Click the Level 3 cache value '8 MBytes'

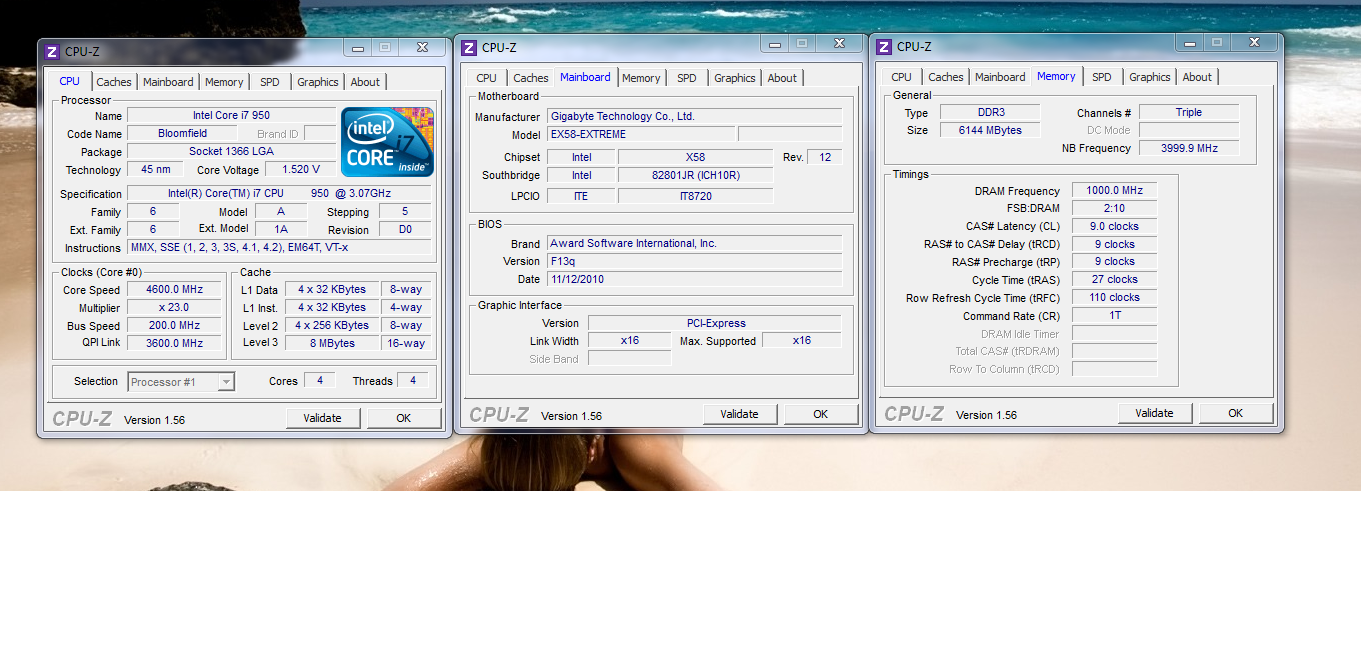click(331, 343)
